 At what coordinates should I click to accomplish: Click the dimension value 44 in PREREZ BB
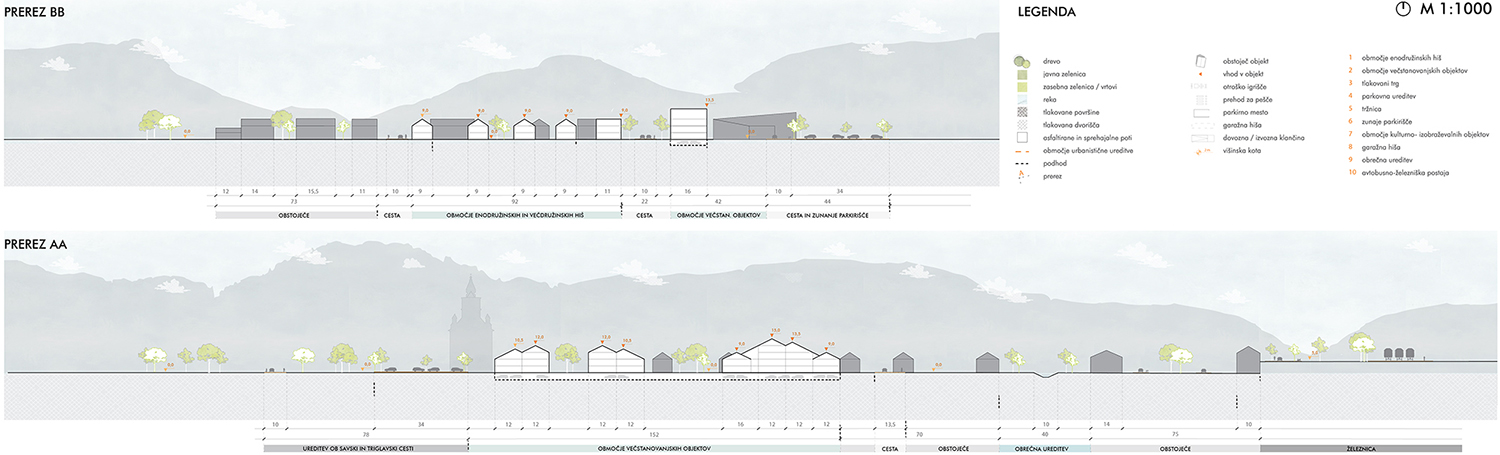click(826, 201)
